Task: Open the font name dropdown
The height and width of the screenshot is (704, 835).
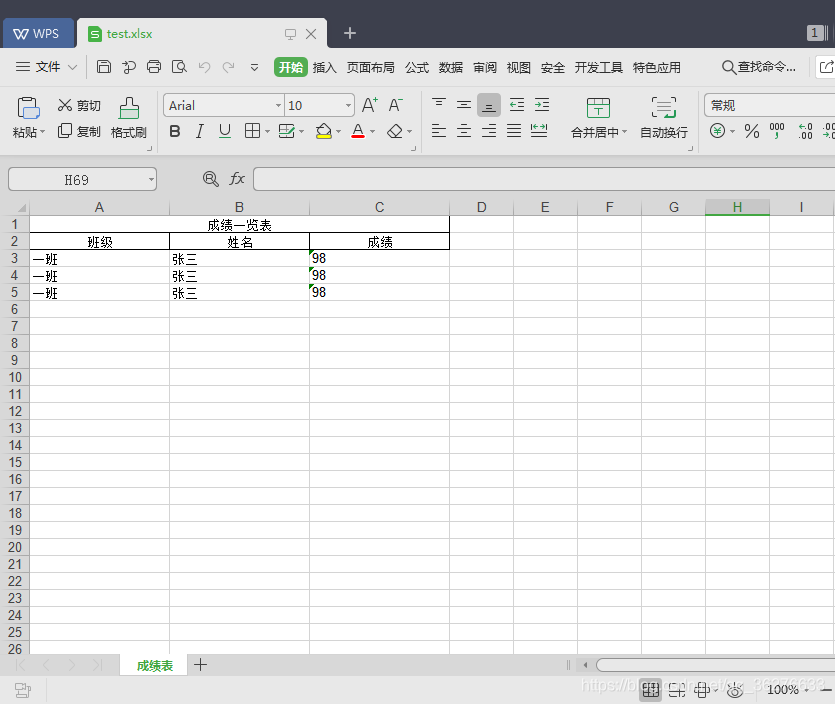Action: (x=277, y=105)
